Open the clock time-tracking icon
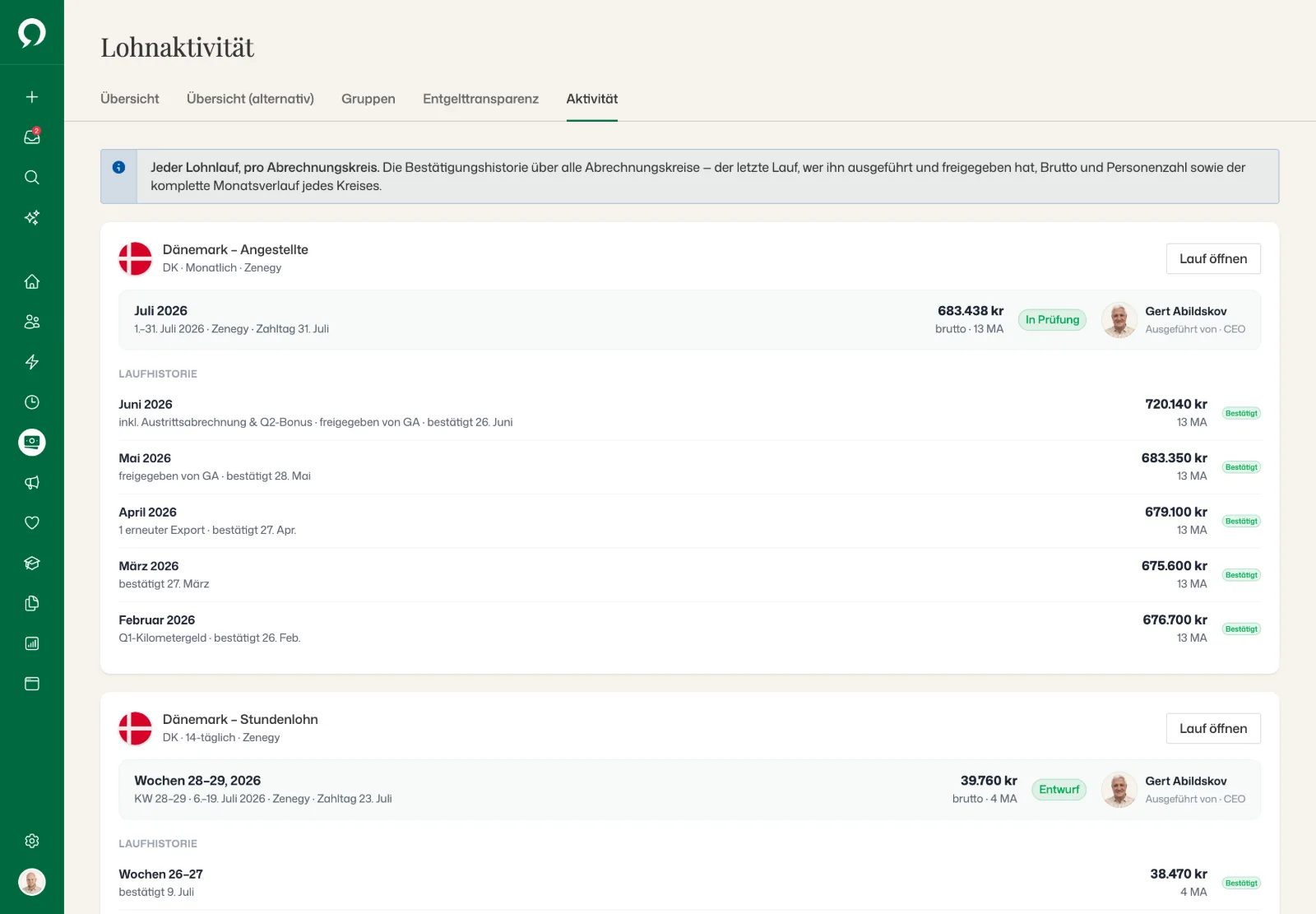This screenshot has height=914, width=1316. click(32, 402)
